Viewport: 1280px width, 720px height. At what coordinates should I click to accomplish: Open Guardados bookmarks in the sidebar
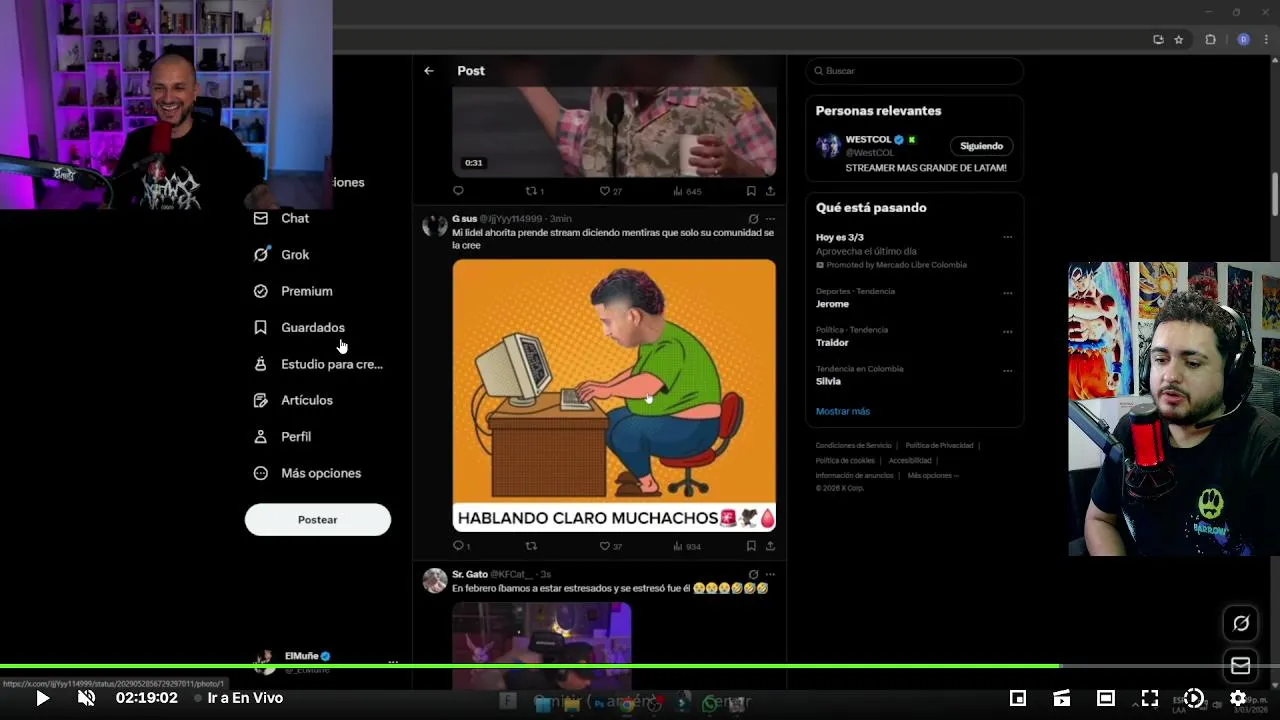pos(299,328)
